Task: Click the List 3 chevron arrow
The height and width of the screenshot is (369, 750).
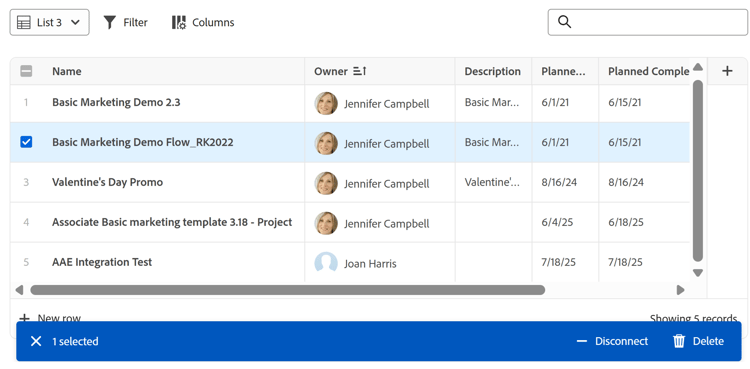Action: [75, 22]
